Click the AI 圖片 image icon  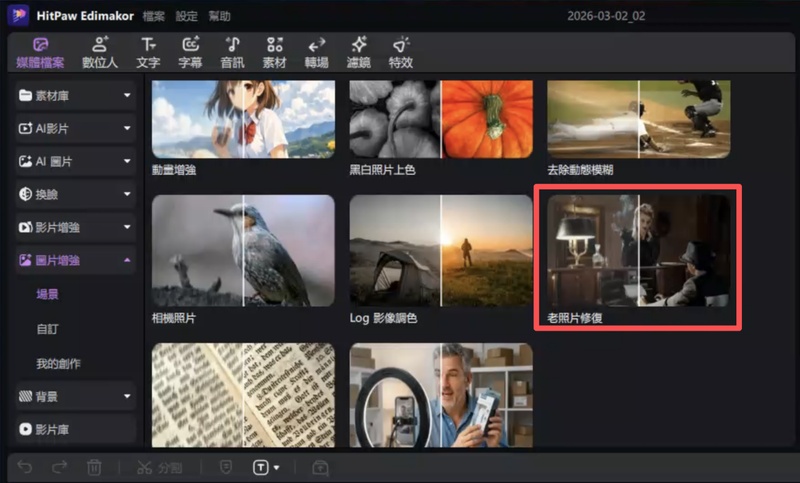26,161
